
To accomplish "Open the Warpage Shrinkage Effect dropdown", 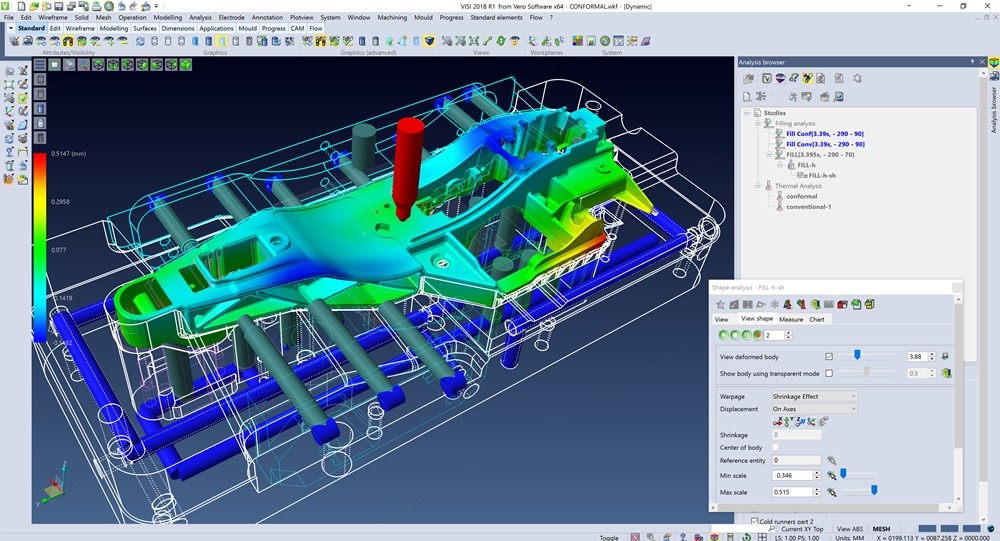I will click(x=814, y=396).
